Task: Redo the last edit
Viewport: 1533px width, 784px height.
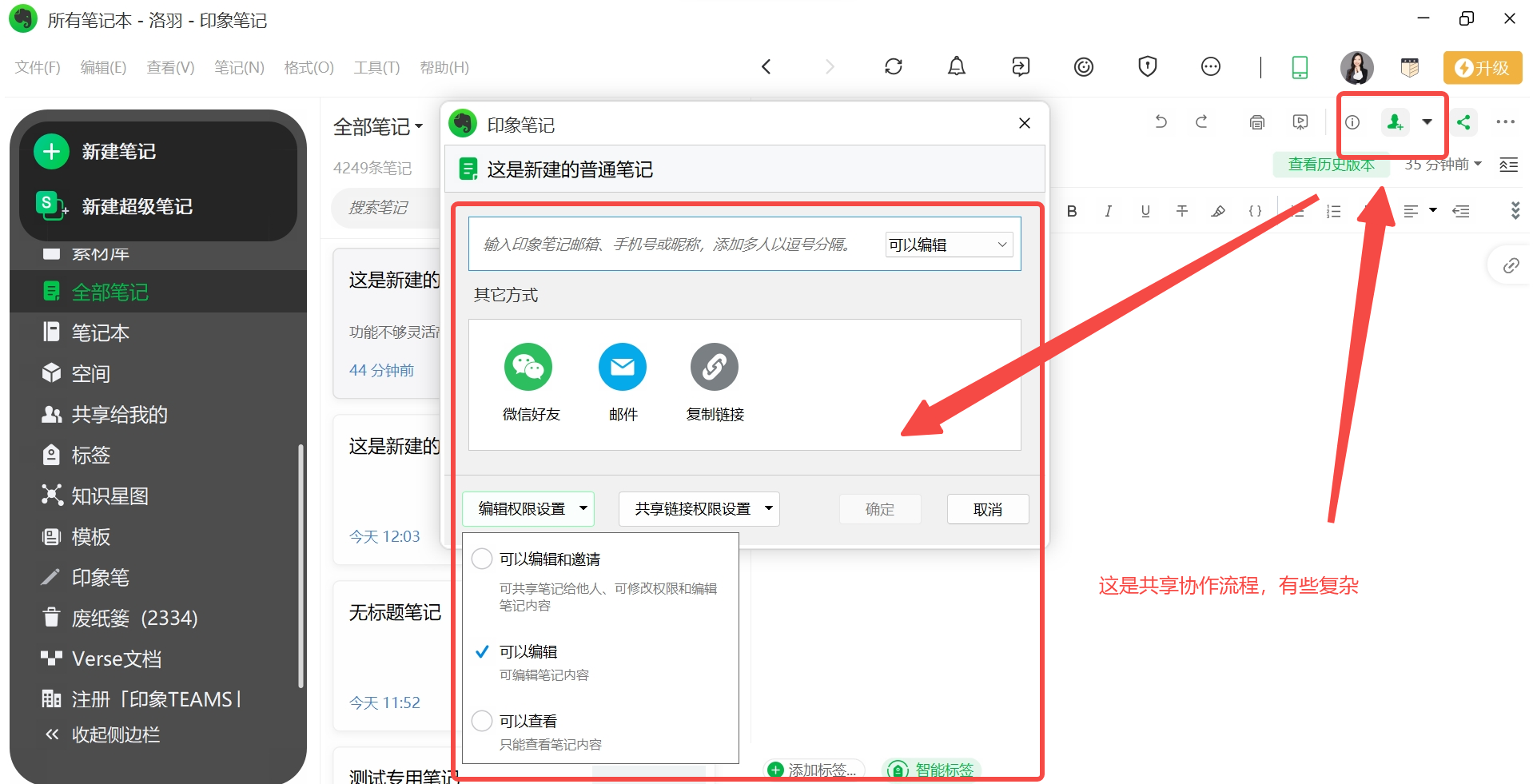Action: coord(1201,122)
